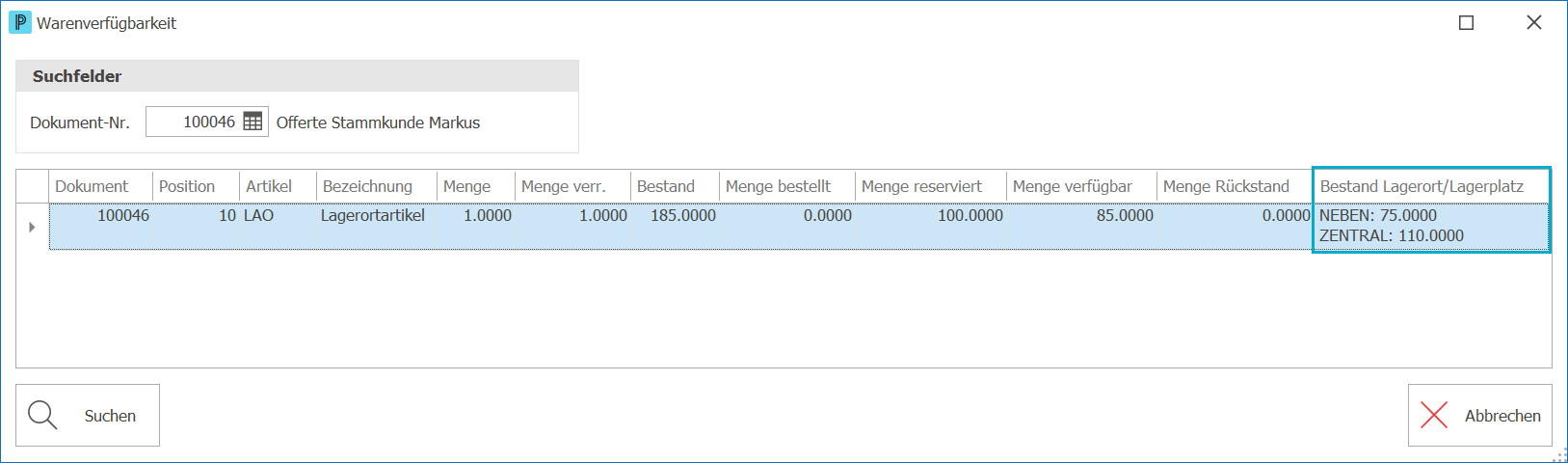Image resolution: width=1568 pixels, height=463 pixels.
Task: Click the Menge verfügbar column header
Action: pos(1081,186)
